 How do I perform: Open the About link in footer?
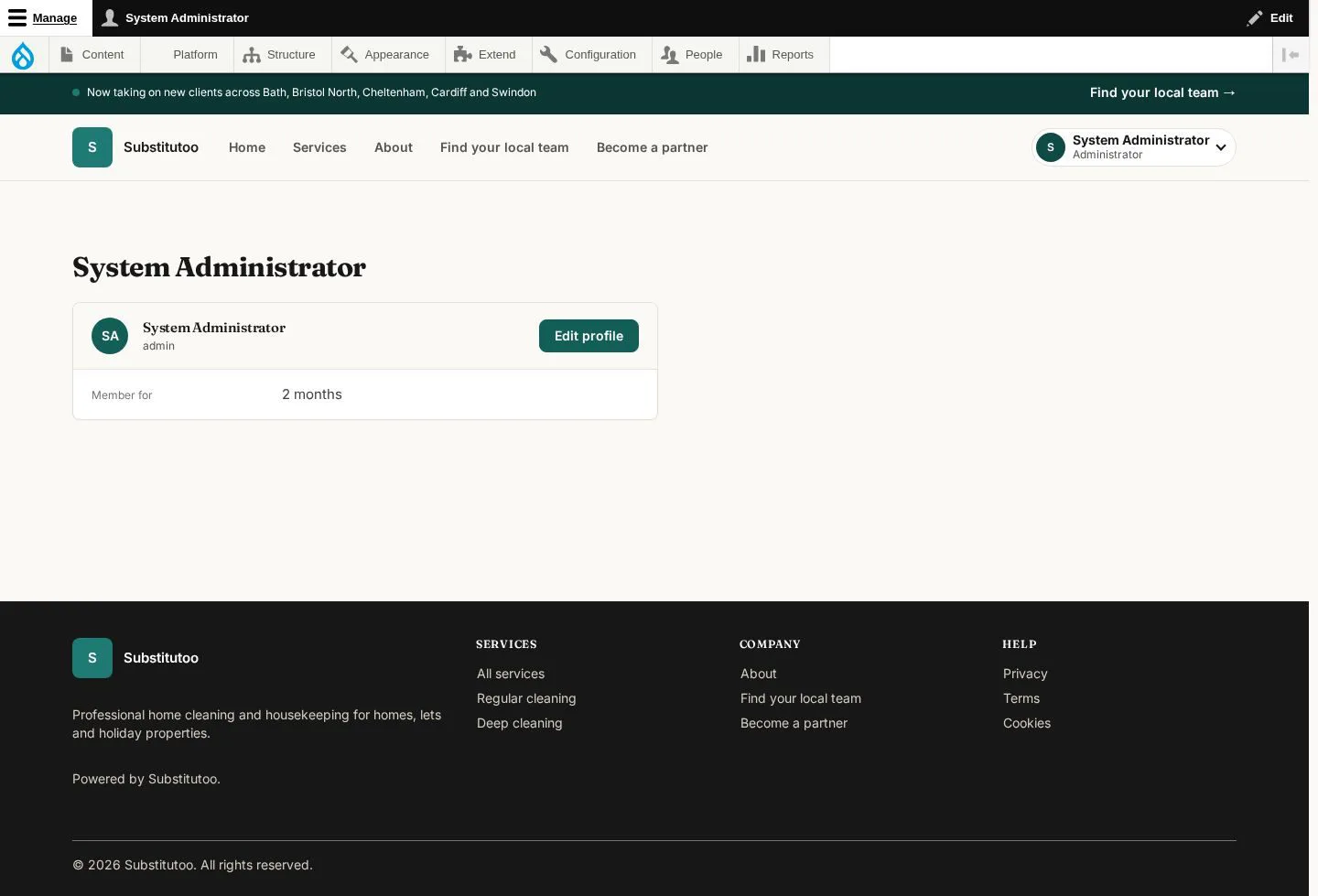[759, 674]
